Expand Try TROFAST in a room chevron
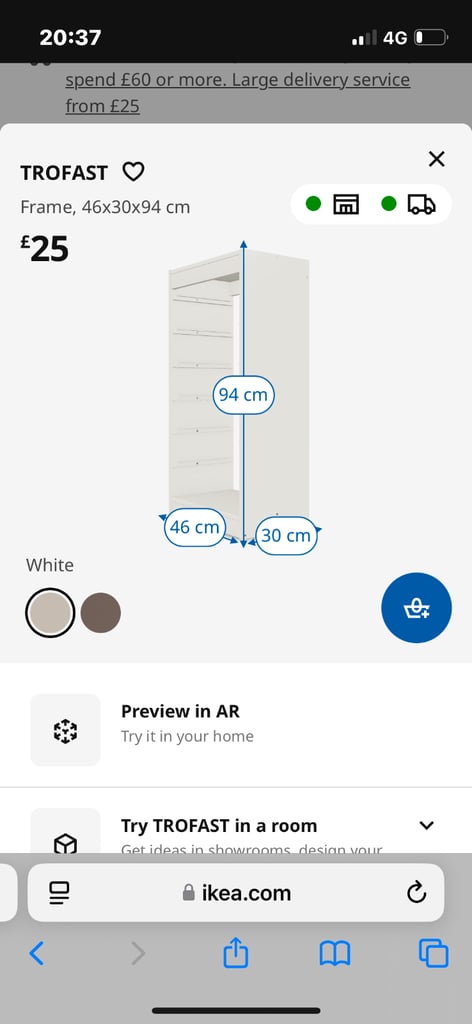Viewport: 472px width, 1024px height. point(426,825)
